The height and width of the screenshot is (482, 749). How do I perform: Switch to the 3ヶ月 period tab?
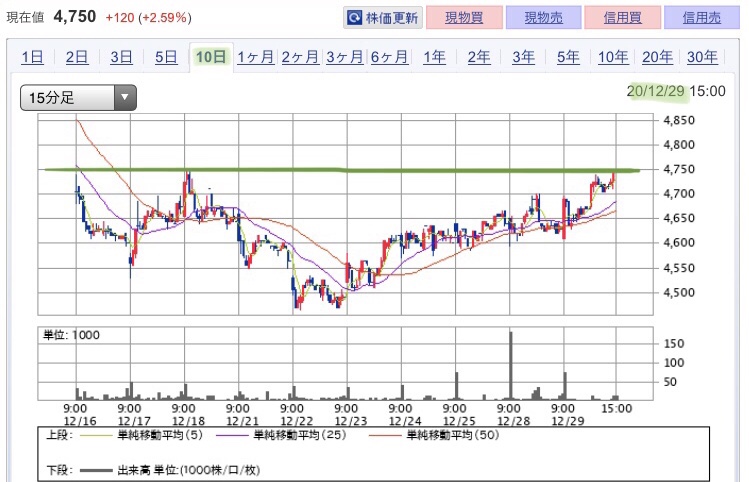[345, 57]
